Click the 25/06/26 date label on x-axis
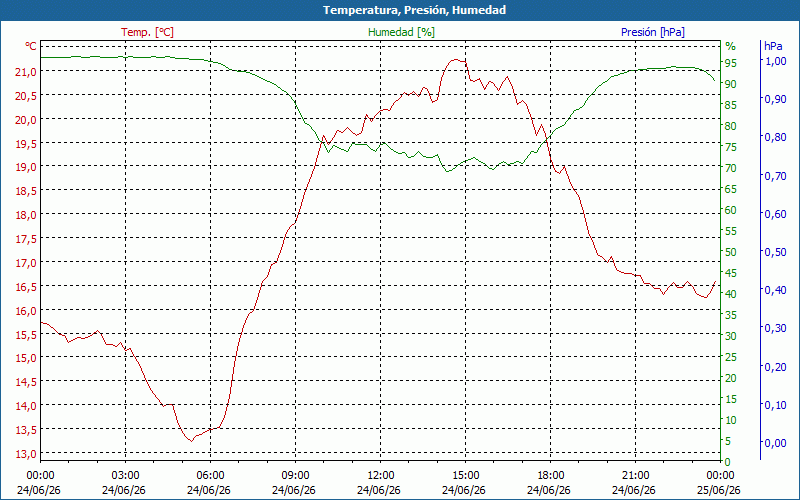The width and height of the screenshot is (800, 500). click(719, 490)
